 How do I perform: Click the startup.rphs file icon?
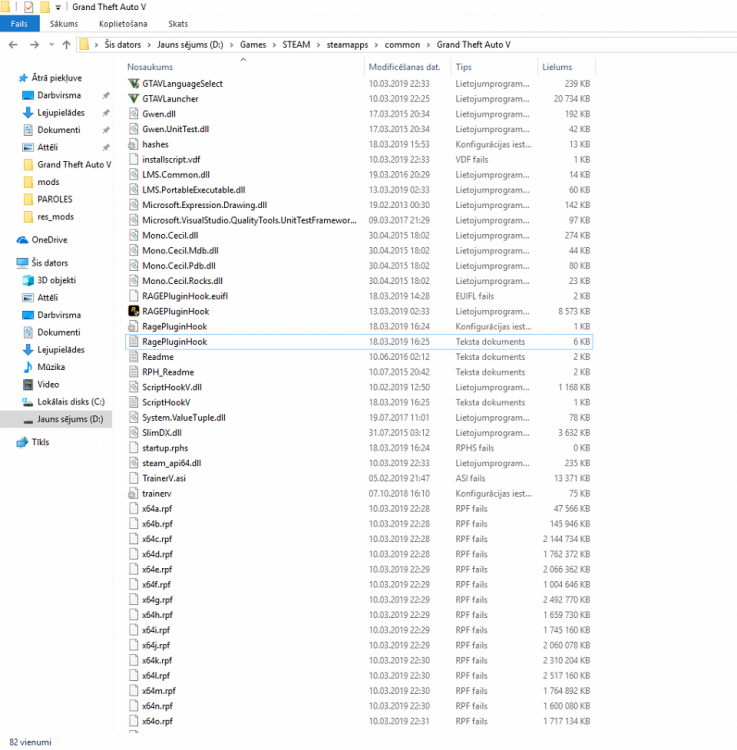pyautogui.click(x=134, y=448)
